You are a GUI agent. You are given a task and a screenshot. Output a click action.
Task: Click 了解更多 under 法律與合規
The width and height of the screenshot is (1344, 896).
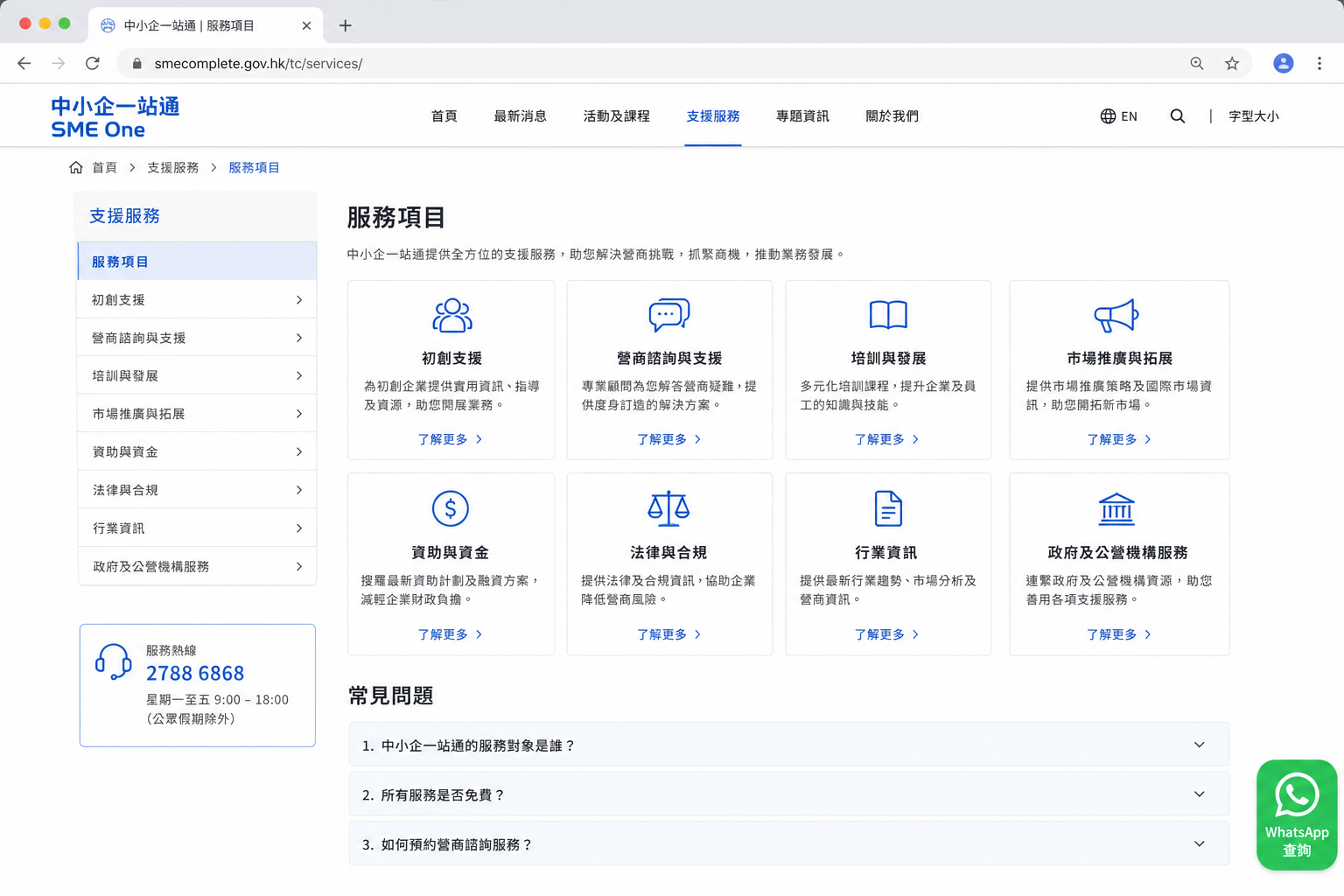pos(669,634)
